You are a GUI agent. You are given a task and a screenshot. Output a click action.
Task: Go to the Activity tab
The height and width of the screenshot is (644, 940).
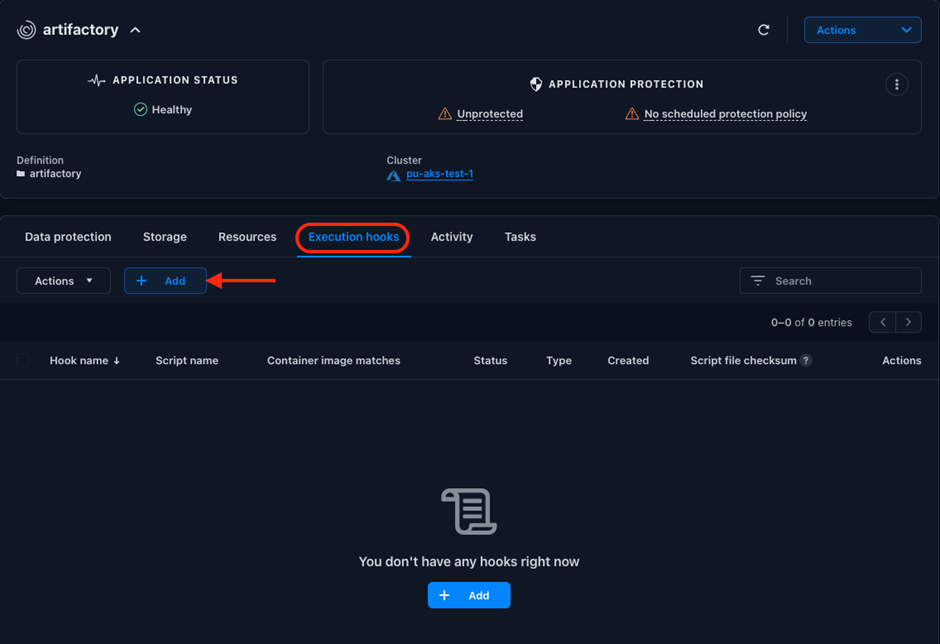pyautogui.click(x=451, y=237)
